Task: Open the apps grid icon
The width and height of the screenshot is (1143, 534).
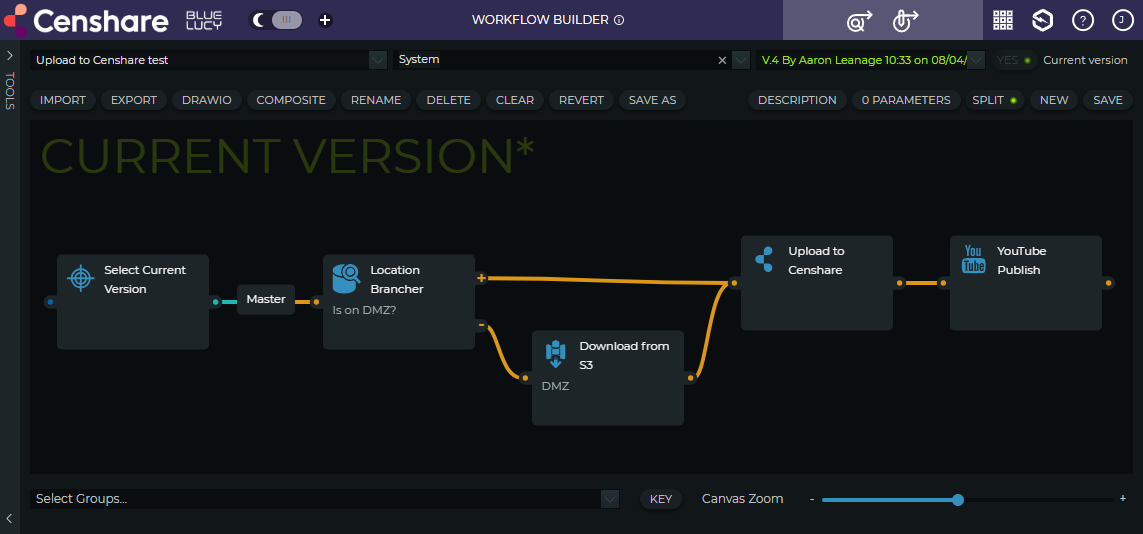Action: pos(1003,20)
